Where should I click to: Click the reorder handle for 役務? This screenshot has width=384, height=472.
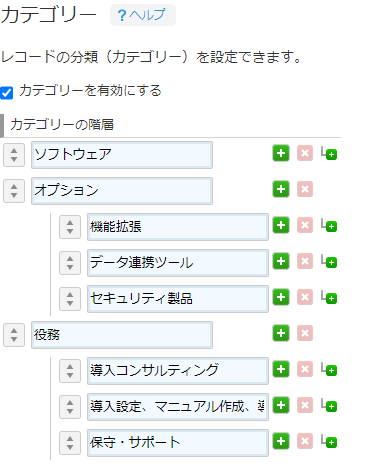pyautogui.click(x=14, y=335)
